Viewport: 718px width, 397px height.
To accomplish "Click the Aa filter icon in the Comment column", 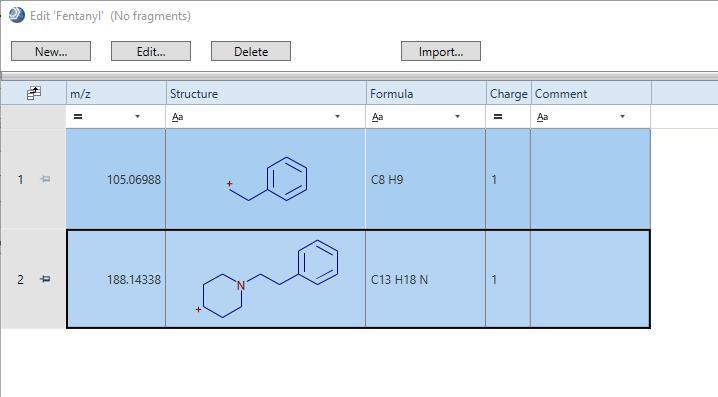I will click(543, 117).
